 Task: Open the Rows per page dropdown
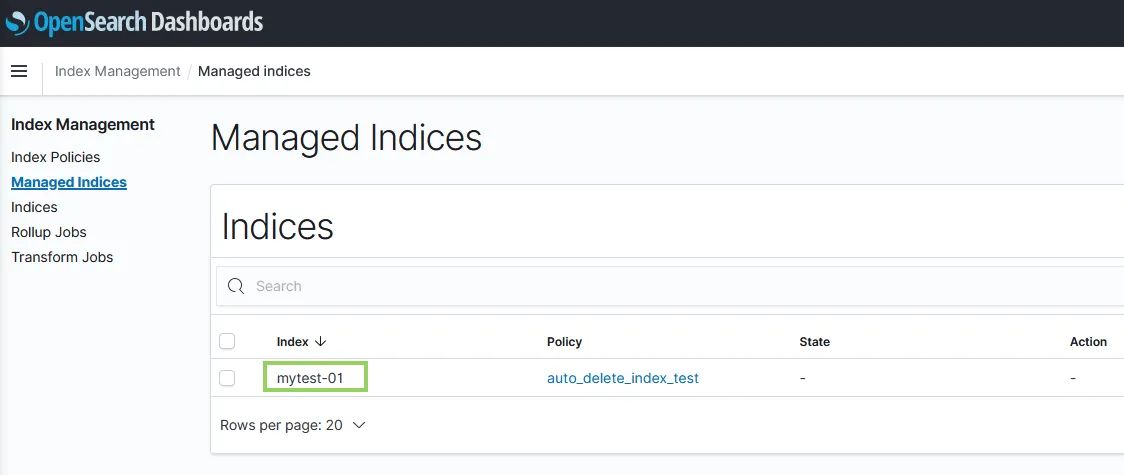coord(292,425)
